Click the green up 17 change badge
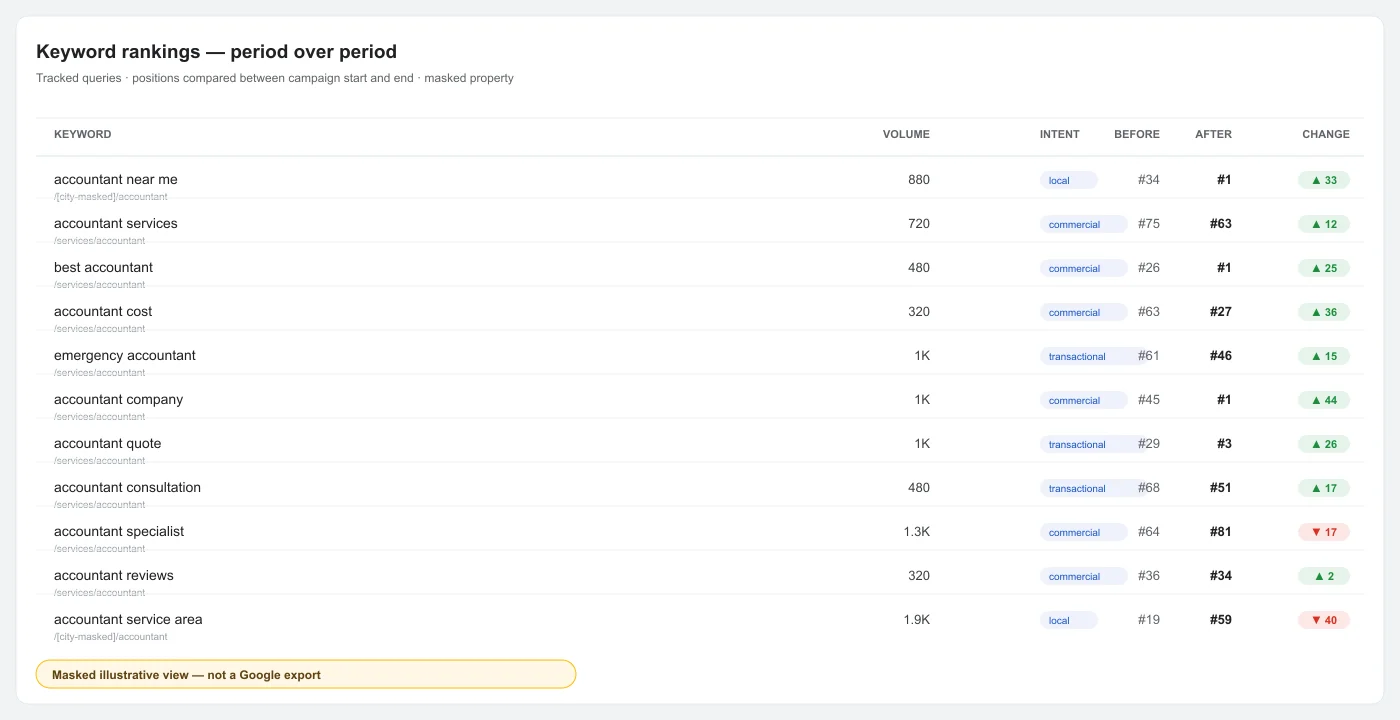1400x720 pixels. pyautogui.click(x=1324, y=488)
